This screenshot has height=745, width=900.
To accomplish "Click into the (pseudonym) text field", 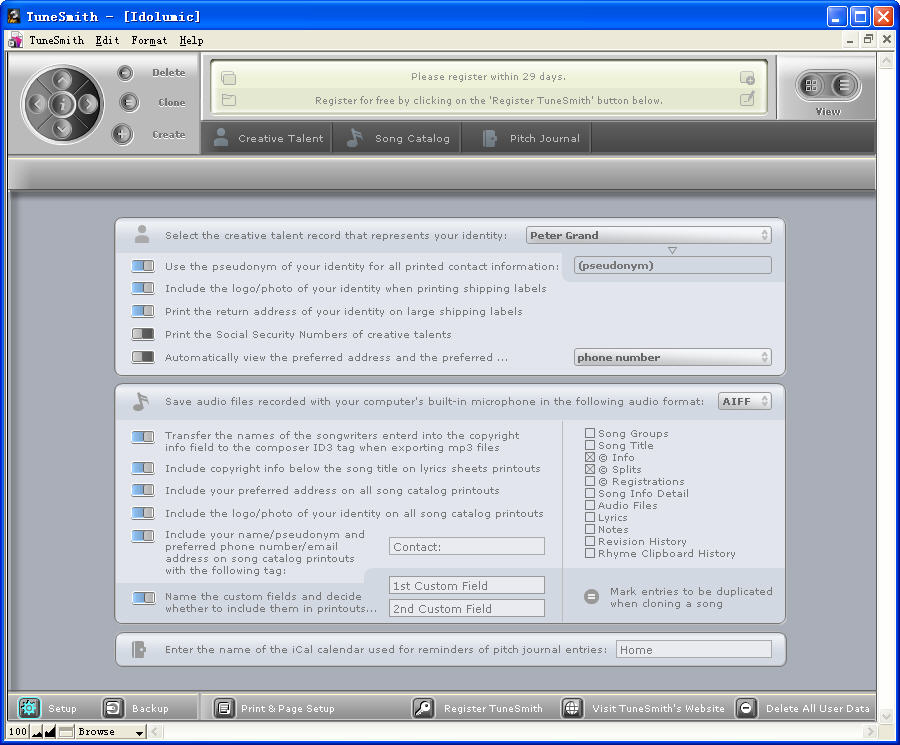I will 672,265.
